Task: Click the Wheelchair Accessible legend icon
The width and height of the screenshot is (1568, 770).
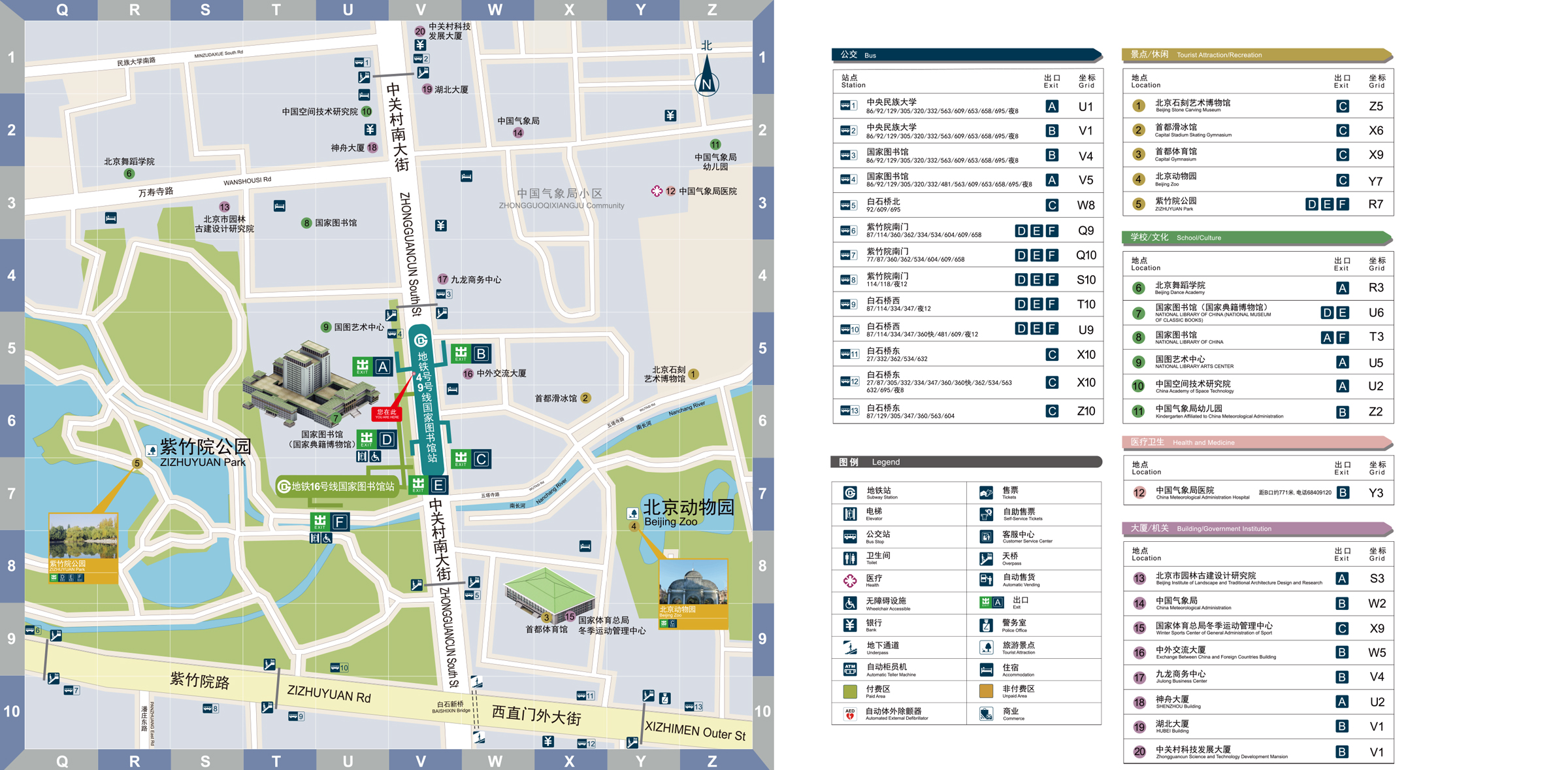Action: pos(849,603)
